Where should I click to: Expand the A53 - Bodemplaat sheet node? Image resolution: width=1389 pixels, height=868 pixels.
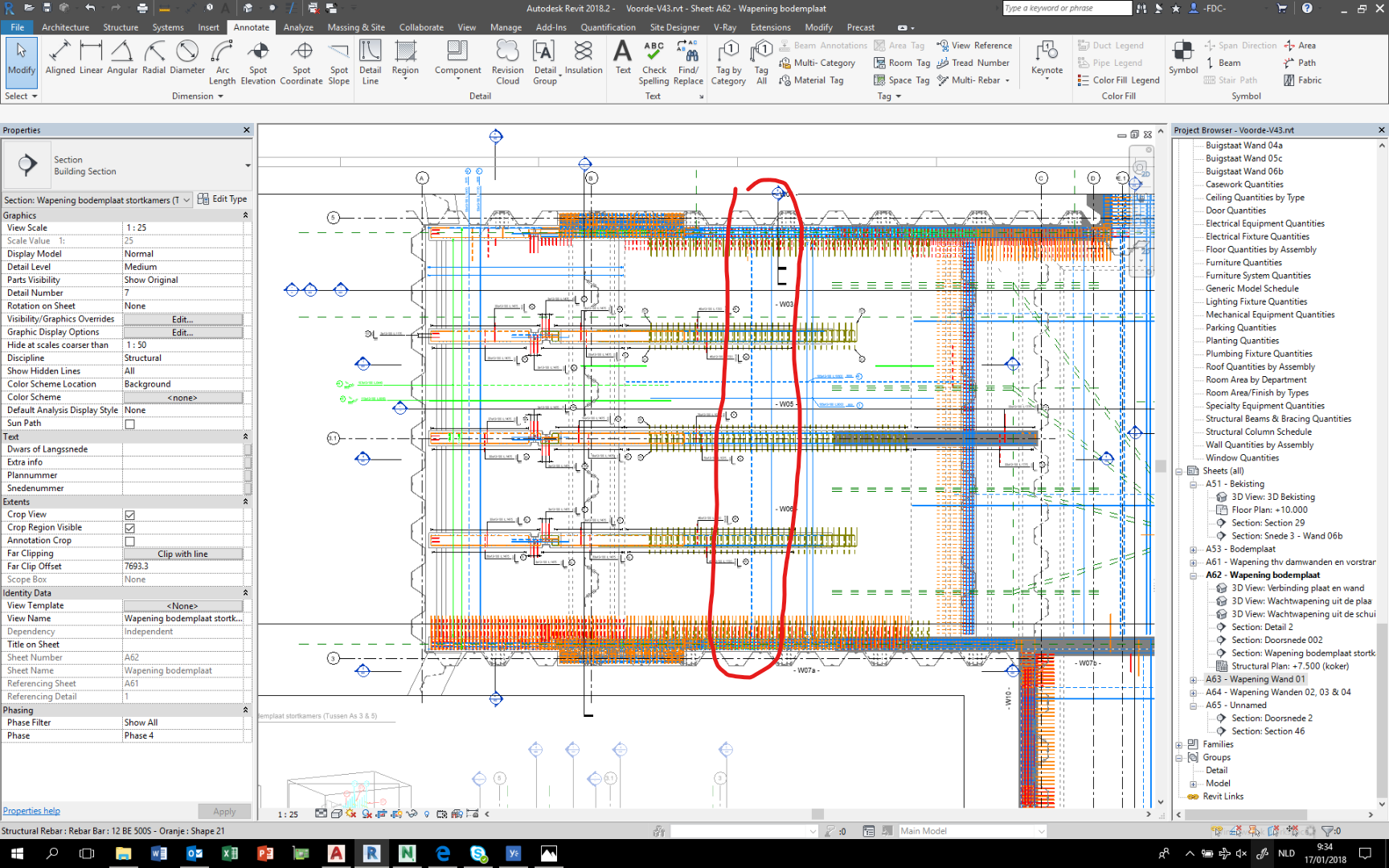pos(1194,549)
